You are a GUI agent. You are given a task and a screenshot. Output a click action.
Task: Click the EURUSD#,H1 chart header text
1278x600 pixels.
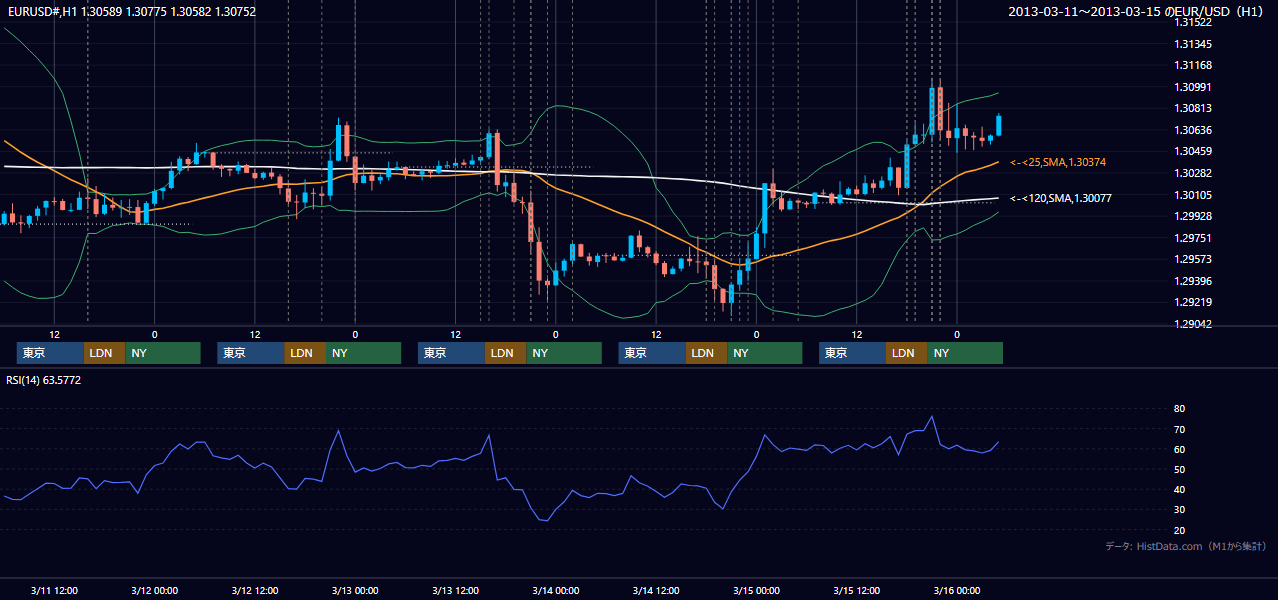[131, 12]
